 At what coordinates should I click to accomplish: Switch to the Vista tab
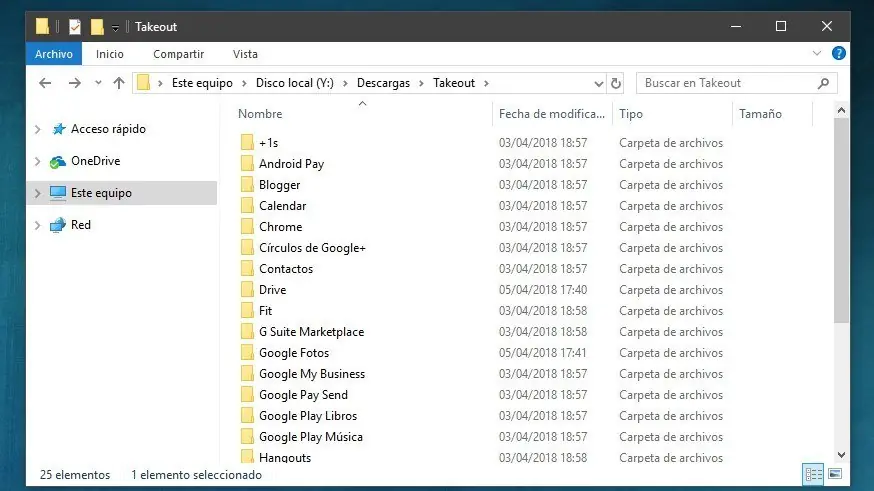[245, 54]
